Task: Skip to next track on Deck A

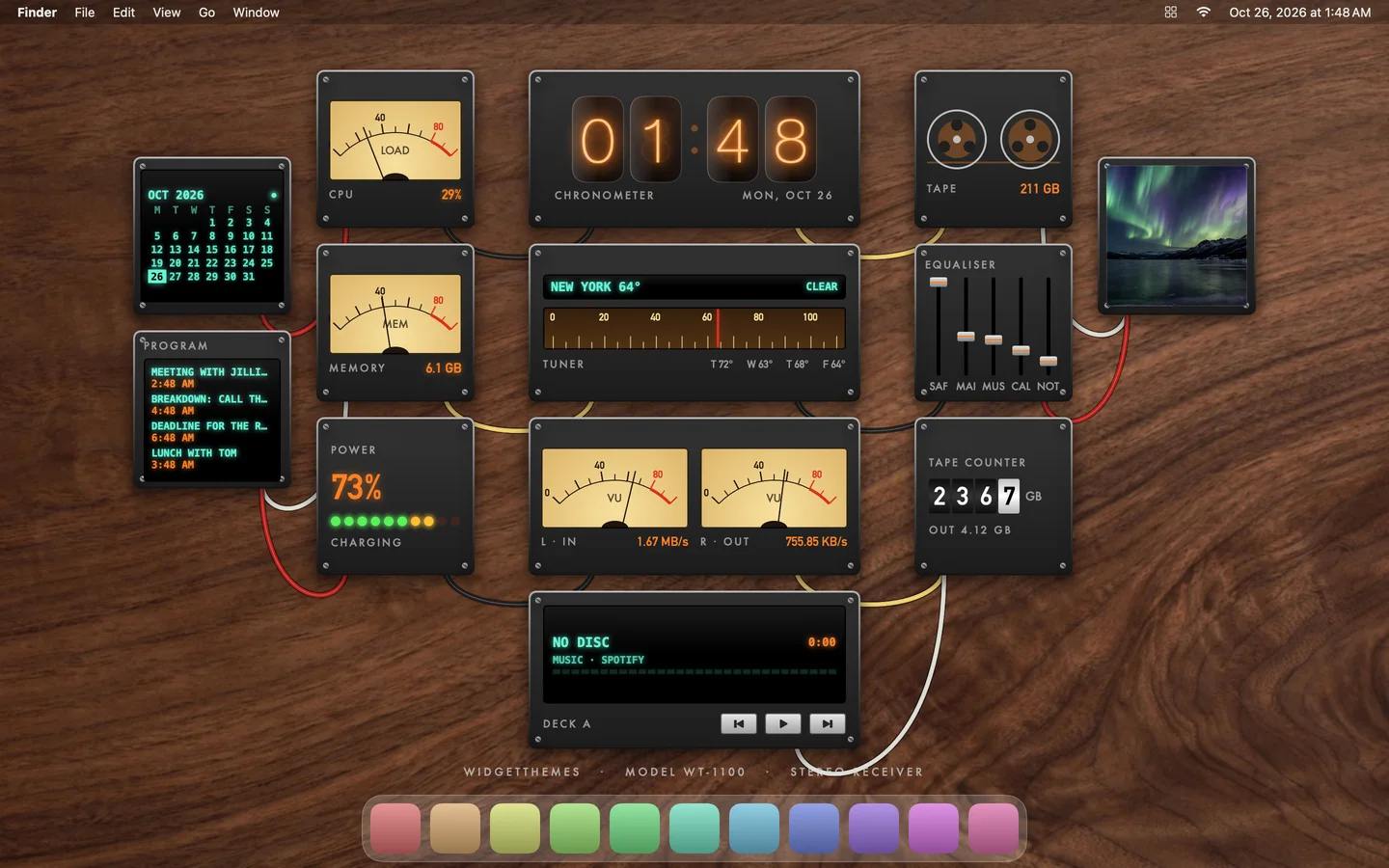Action: 828,723
